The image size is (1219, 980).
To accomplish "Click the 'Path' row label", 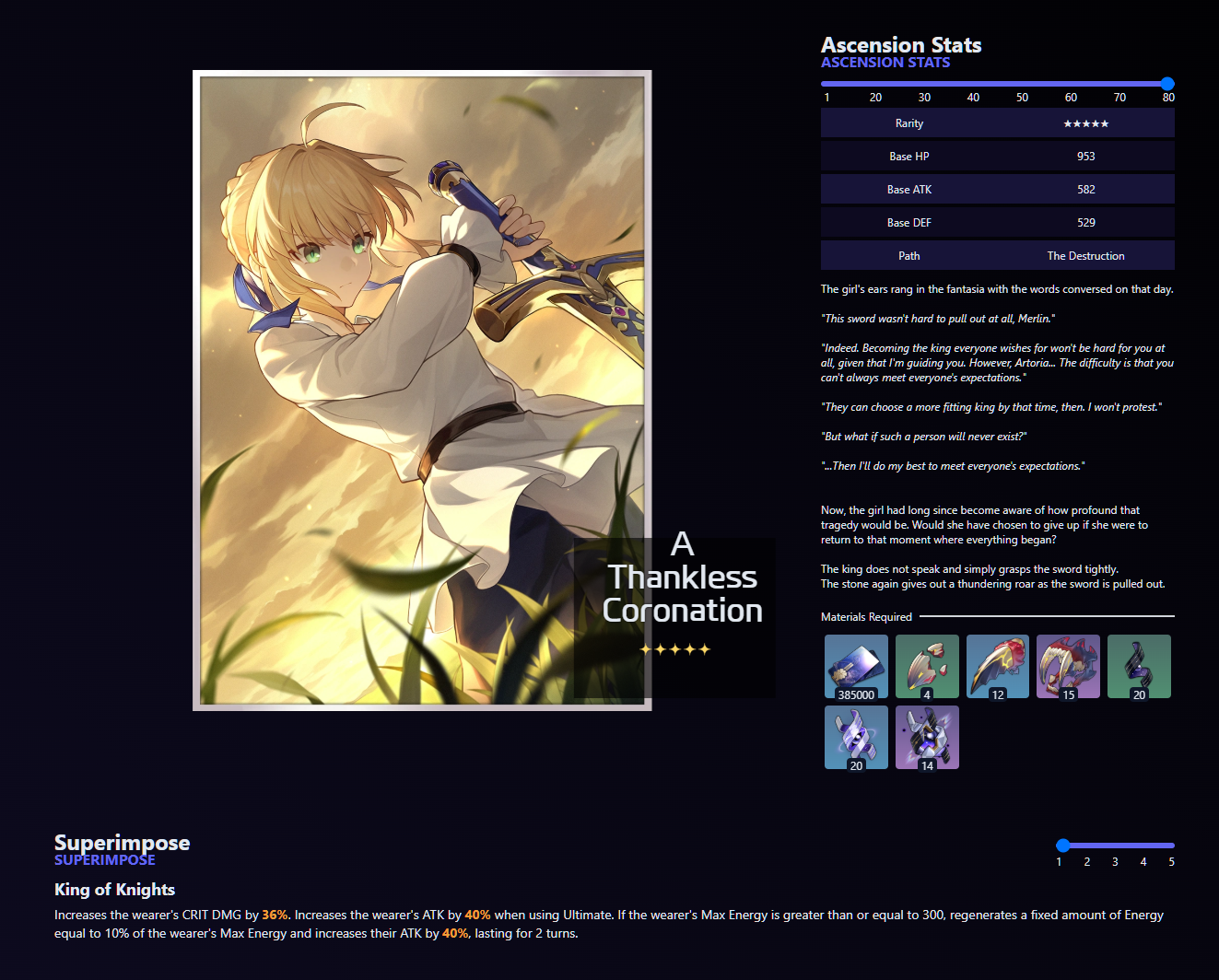I will pos(909,256).
